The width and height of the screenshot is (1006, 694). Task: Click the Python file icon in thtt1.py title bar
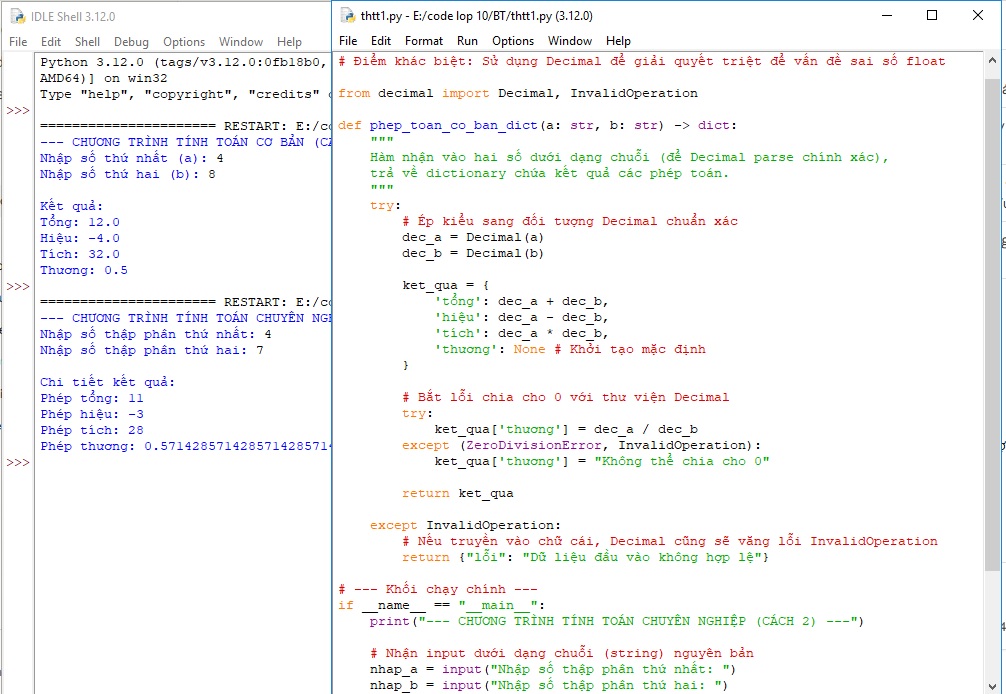click(345, 15)
